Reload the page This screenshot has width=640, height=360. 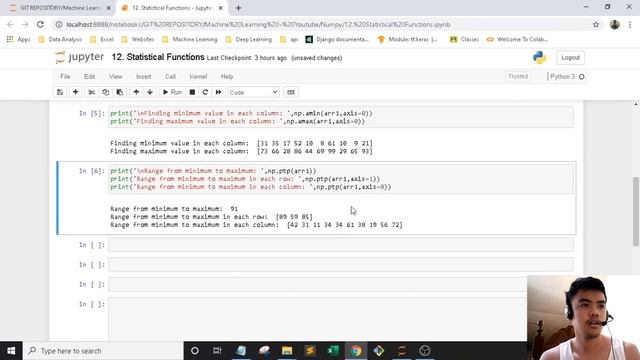click(40, 24)
